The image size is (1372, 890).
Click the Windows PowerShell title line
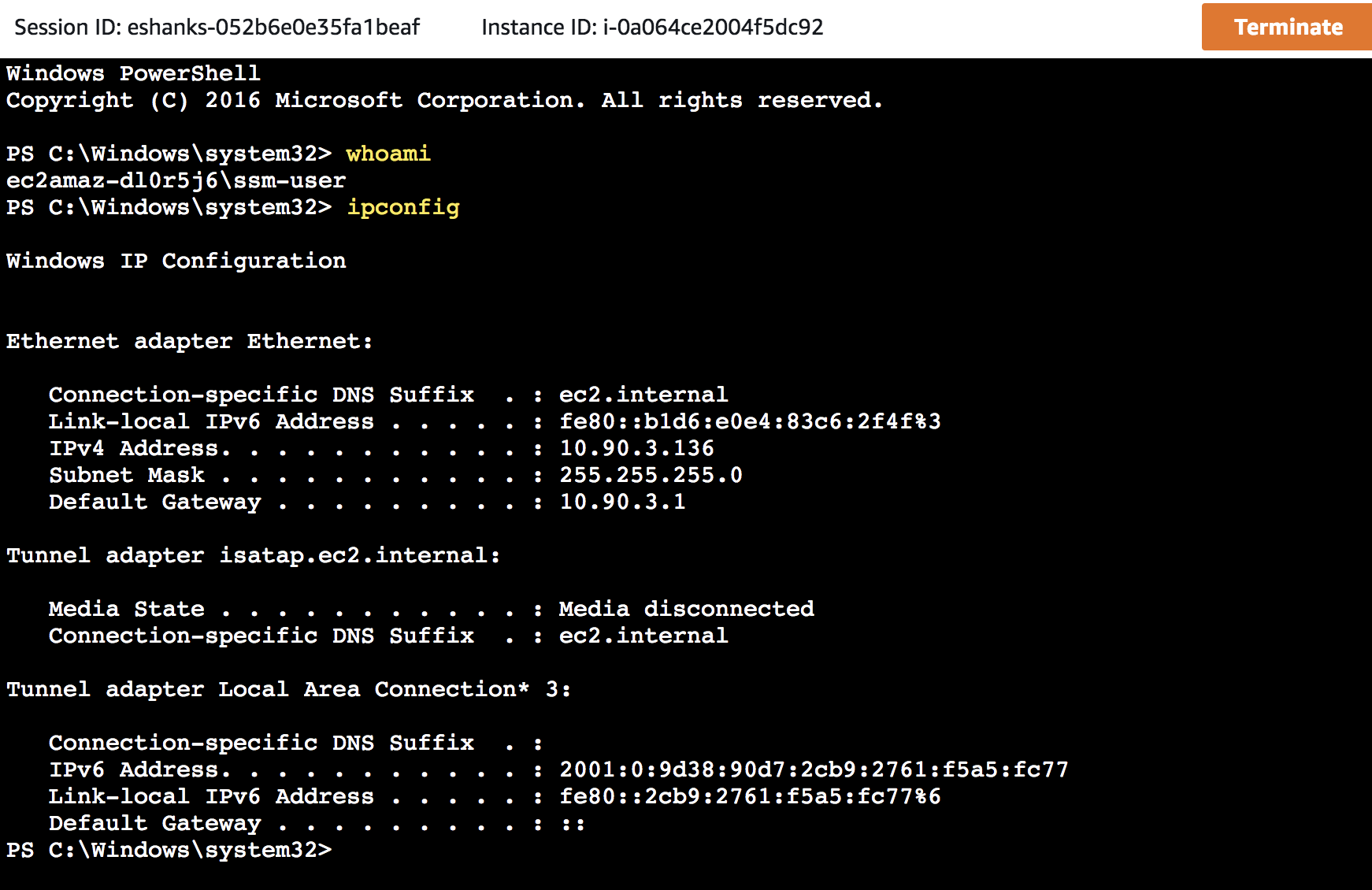(x=133, y=73)
